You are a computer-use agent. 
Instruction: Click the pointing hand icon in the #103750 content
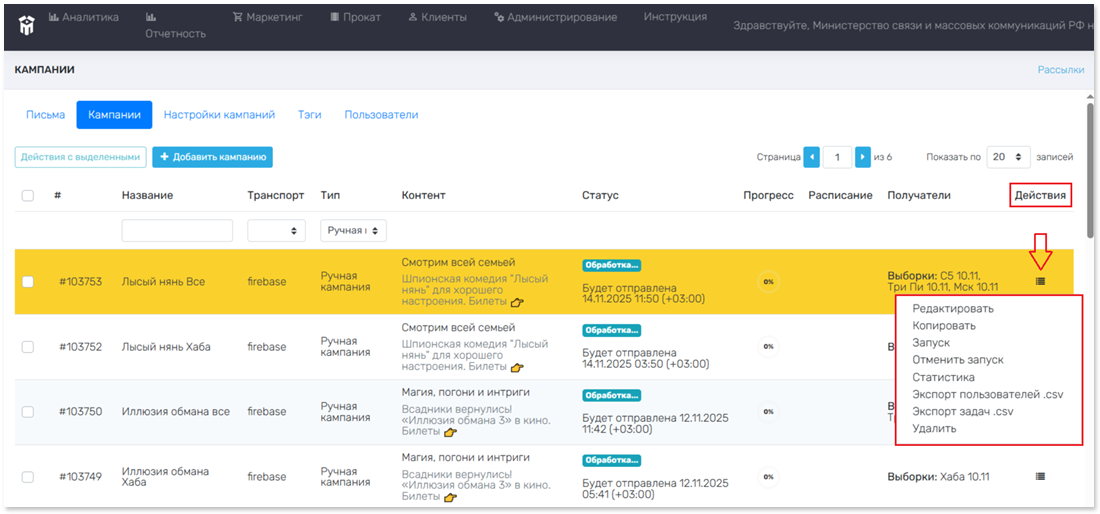pyautogui.click(x=450, y=433)
